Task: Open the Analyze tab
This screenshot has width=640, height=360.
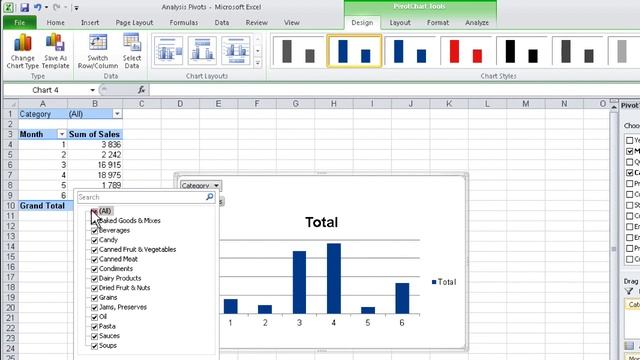Action: [477, 23]
